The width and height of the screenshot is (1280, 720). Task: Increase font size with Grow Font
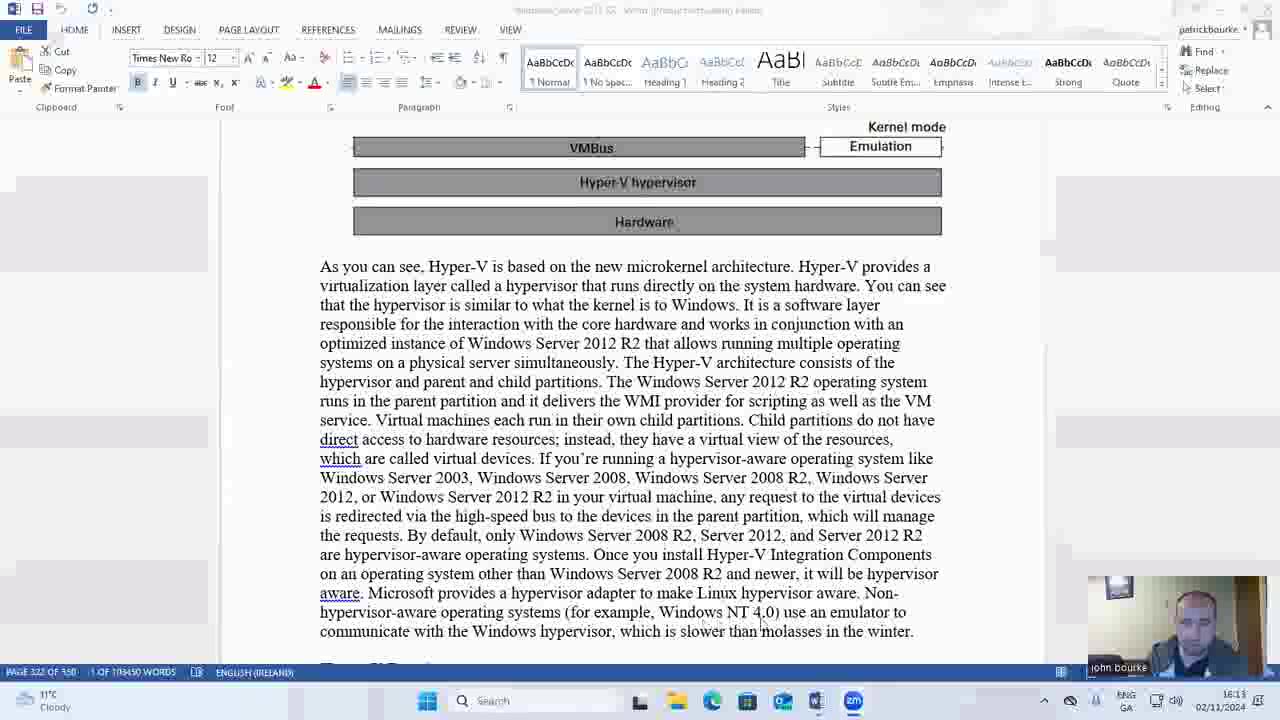click(249, 58)
